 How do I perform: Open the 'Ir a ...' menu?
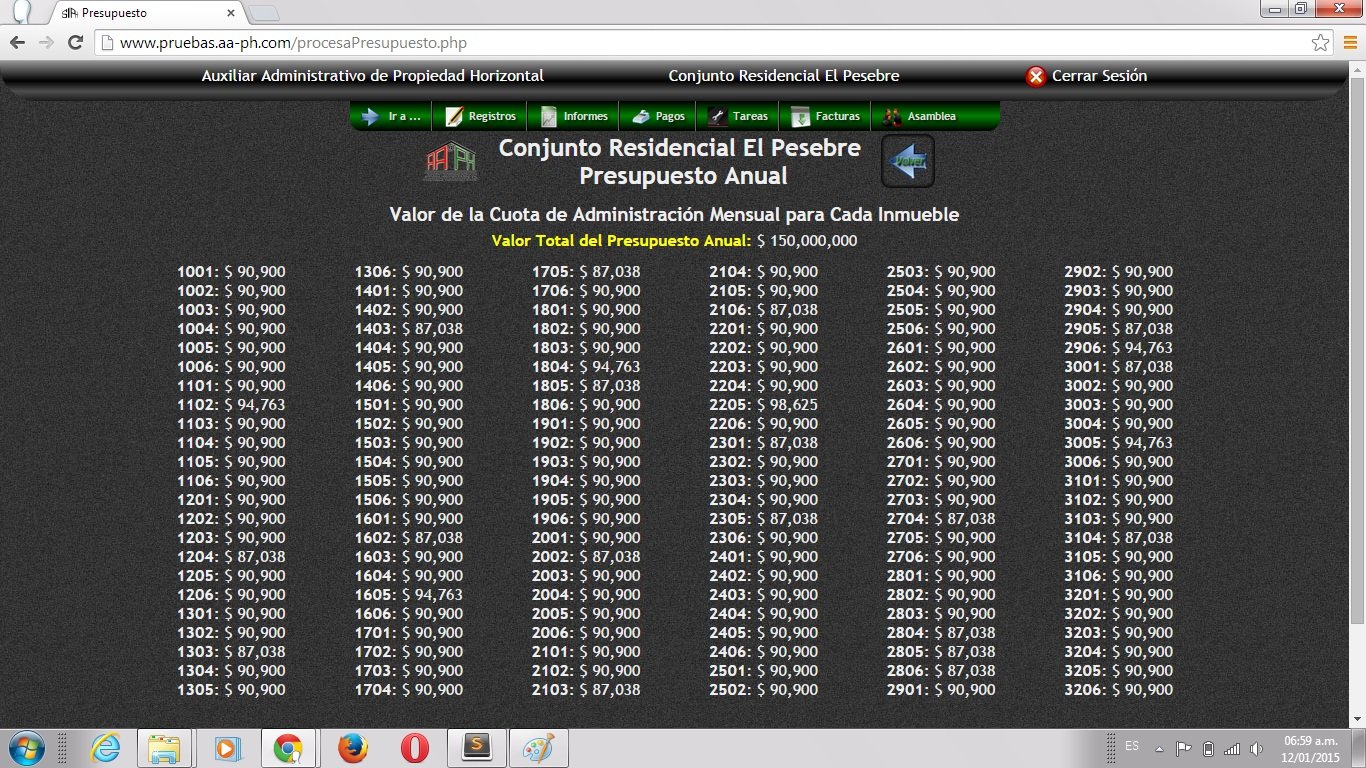(392, 117)
